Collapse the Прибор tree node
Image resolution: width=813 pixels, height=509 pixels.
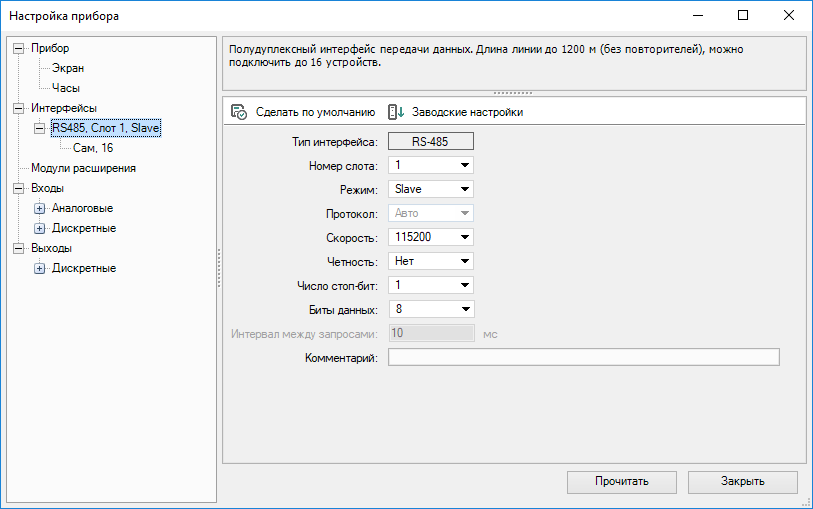(x=18, y=48)
